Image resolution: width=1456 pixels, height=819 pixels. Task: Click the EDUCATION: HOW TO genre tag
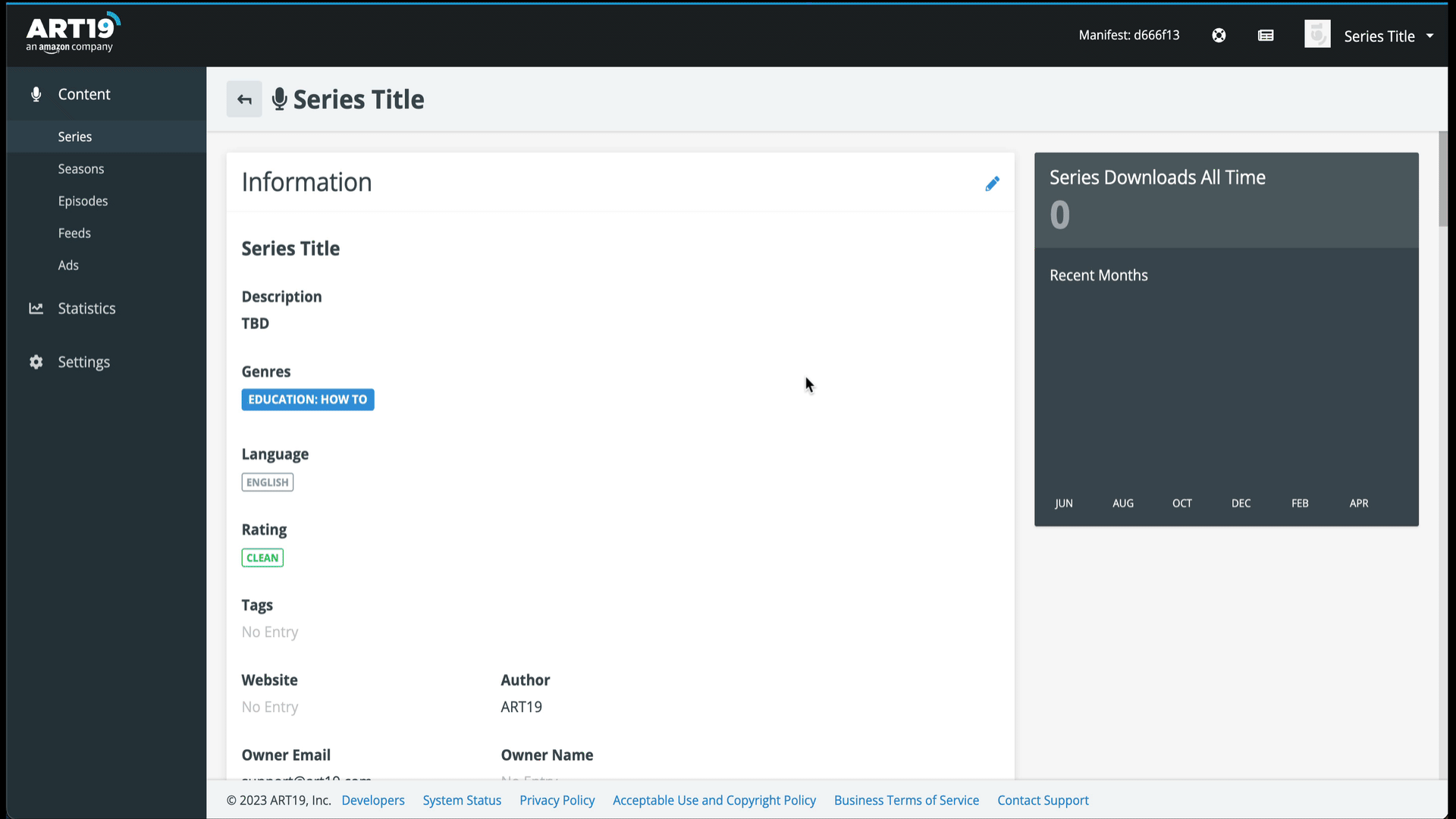click(307, 400)
